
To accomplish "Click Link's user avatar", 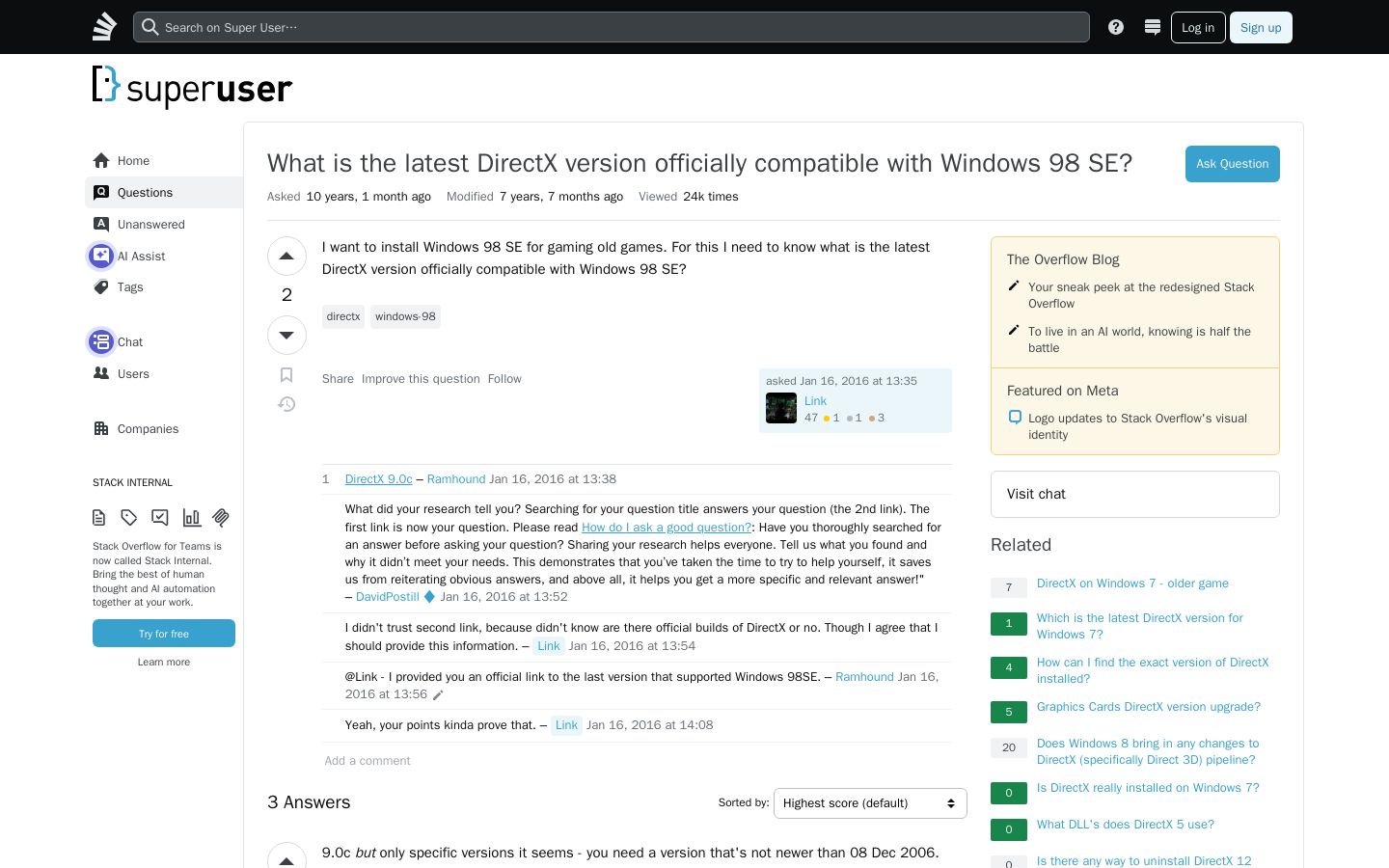I will (x=781, y=408).
